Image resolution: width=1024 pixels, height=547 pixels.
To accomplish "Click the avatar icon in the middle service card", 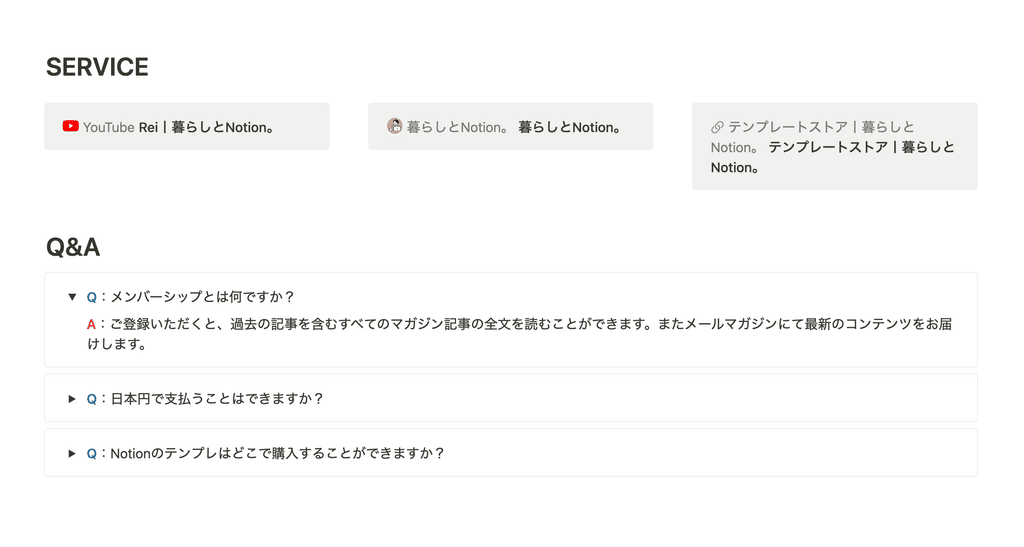I will click(394, 126).
